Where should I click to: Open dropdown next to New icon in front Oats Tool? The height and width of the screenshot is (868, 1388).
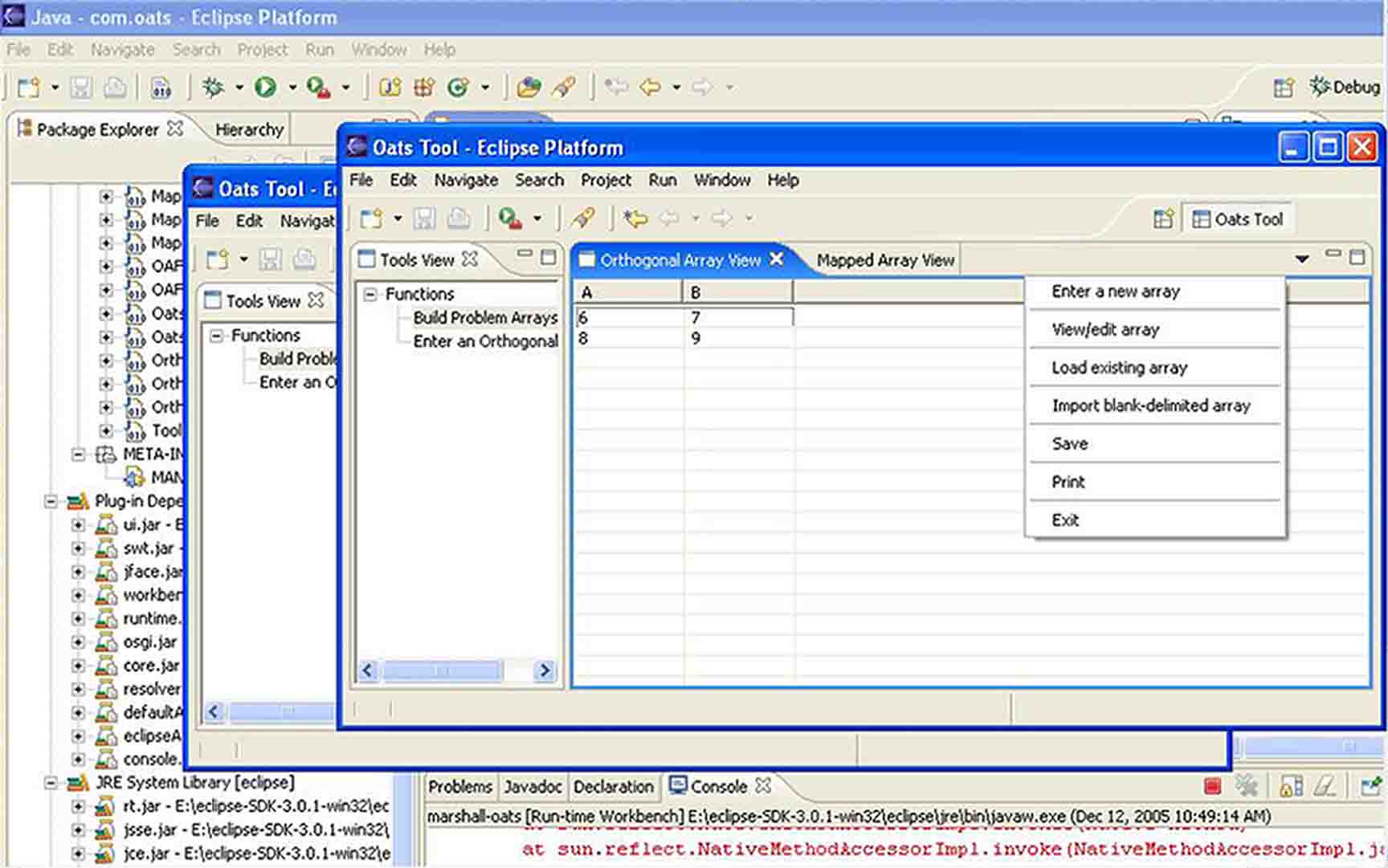(398, 218)
